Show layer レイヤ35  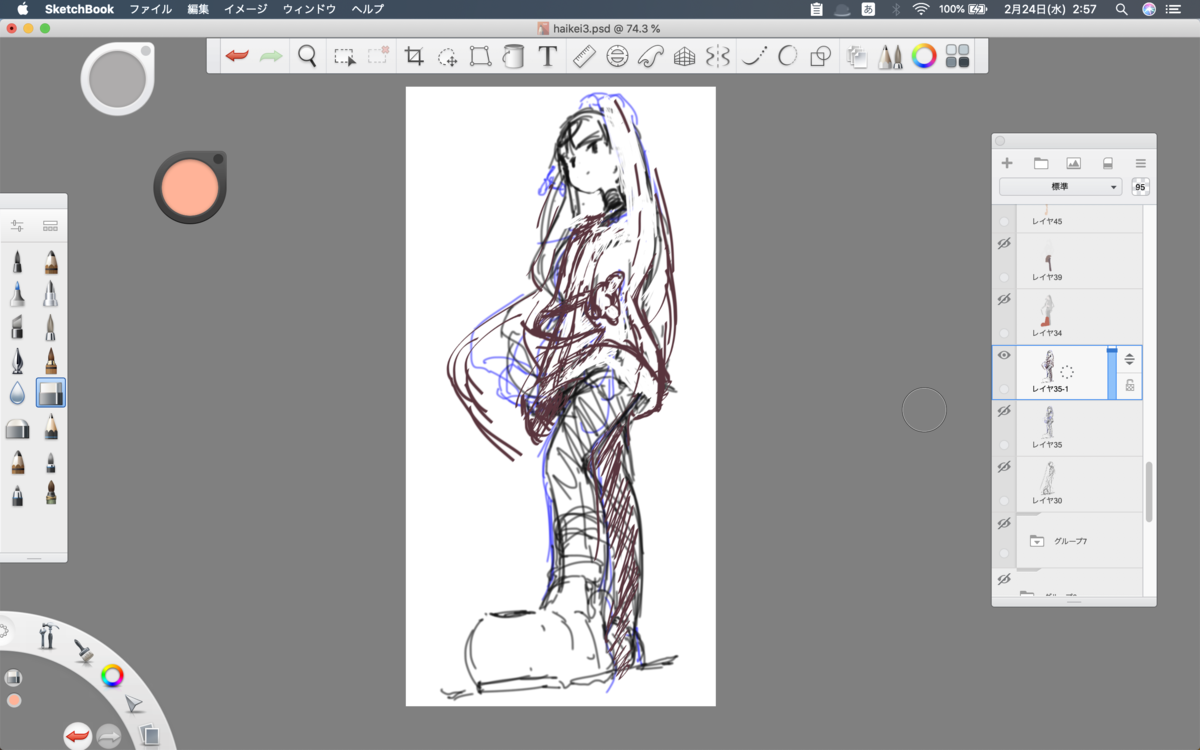(x=1004, y=411)
